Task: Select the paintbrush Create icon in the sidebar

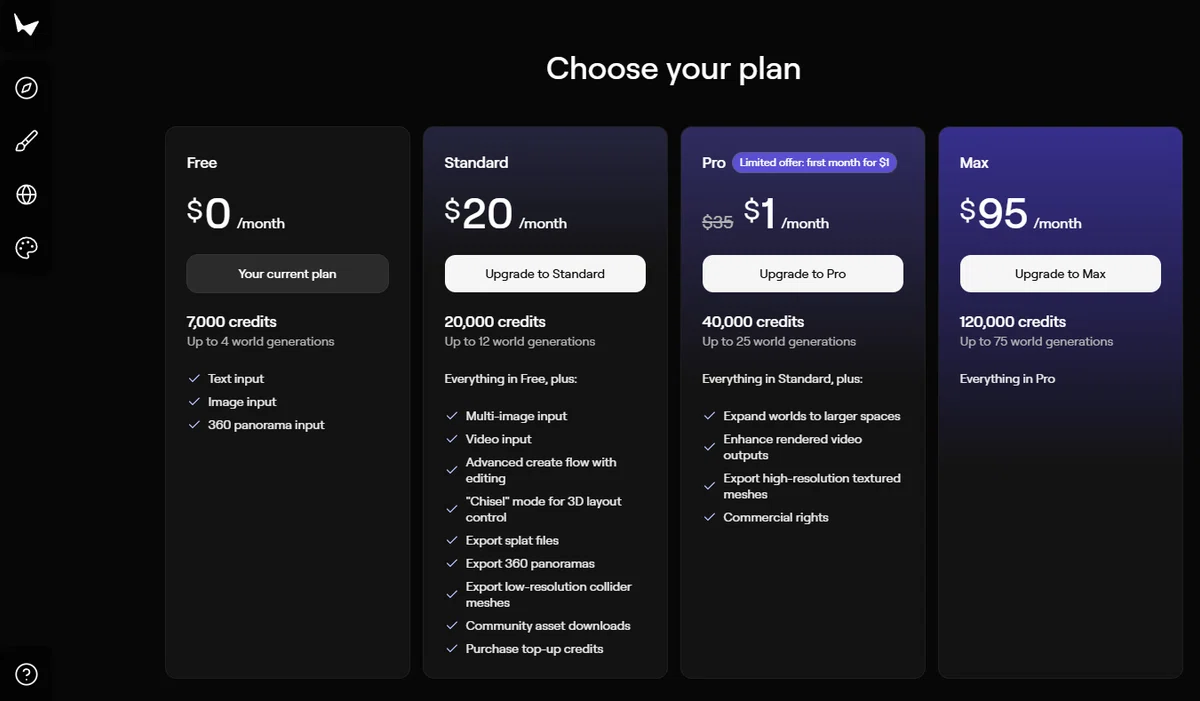Action: click(x=27, y=141)
